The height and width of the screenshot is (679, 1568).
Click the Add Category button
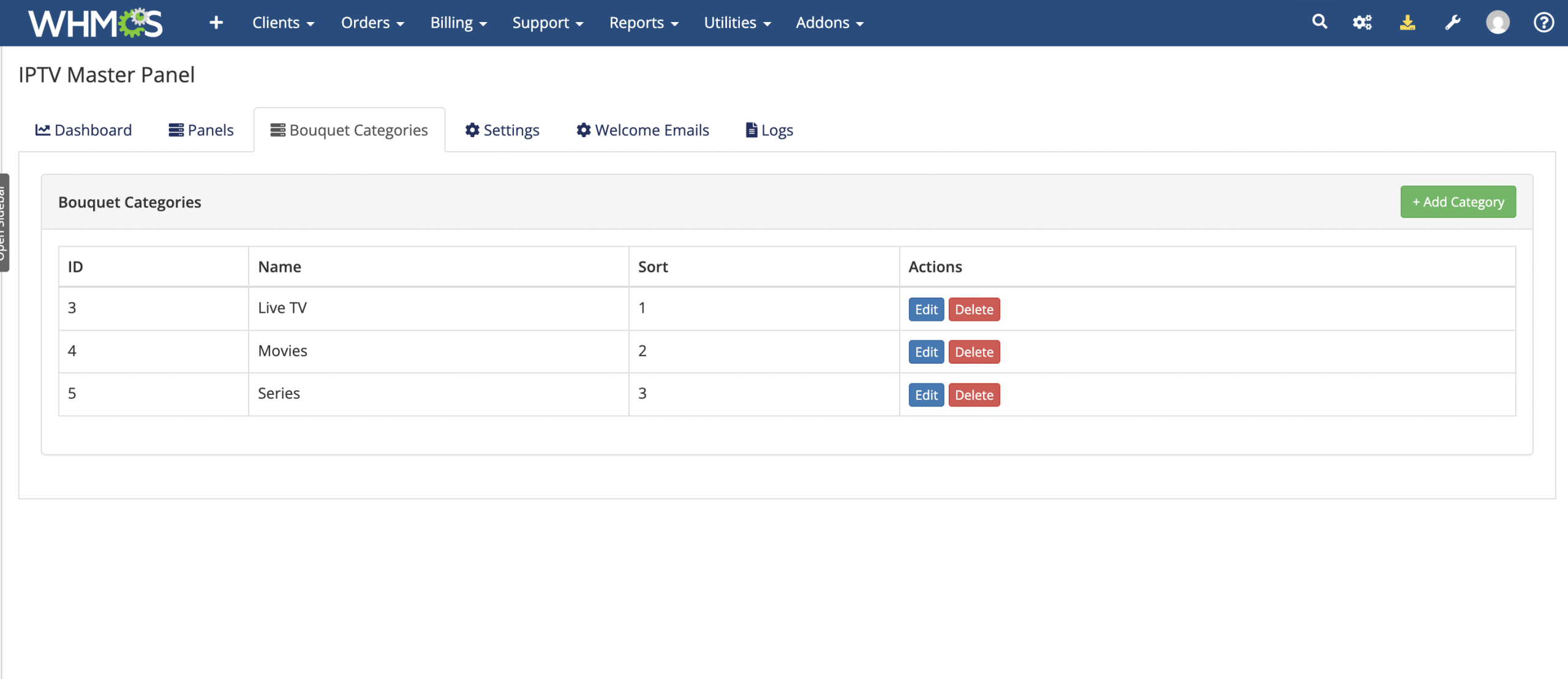[x=1458, y=201]
